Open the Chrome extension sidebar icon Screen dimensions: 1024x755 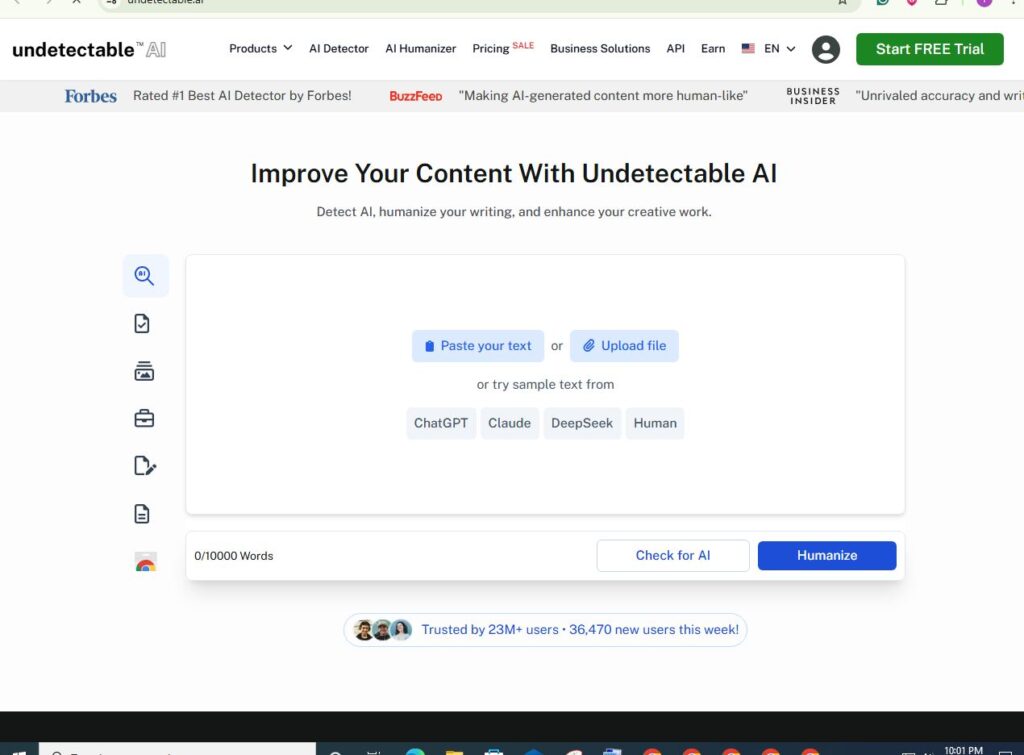click(146, 562)
